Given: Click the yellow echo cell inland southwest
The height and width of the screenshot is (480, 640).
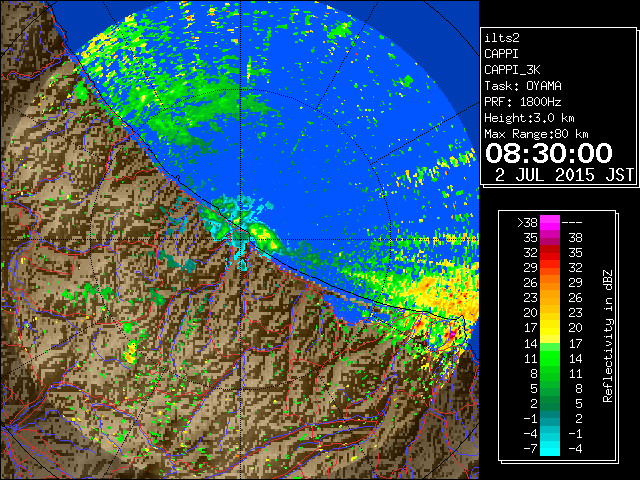Looking at the screenshot, I should point(131,353).
